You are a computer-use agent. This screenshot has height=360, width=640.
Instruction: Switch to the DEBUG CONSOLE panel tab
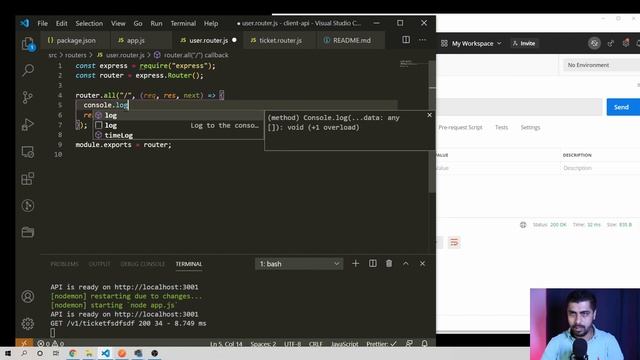click(x=142, y=264)
